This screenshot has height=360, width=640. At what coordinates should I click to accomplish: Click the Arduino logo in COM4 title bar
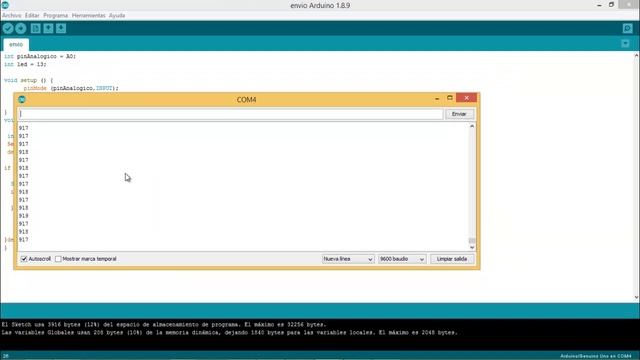point(22,99)
